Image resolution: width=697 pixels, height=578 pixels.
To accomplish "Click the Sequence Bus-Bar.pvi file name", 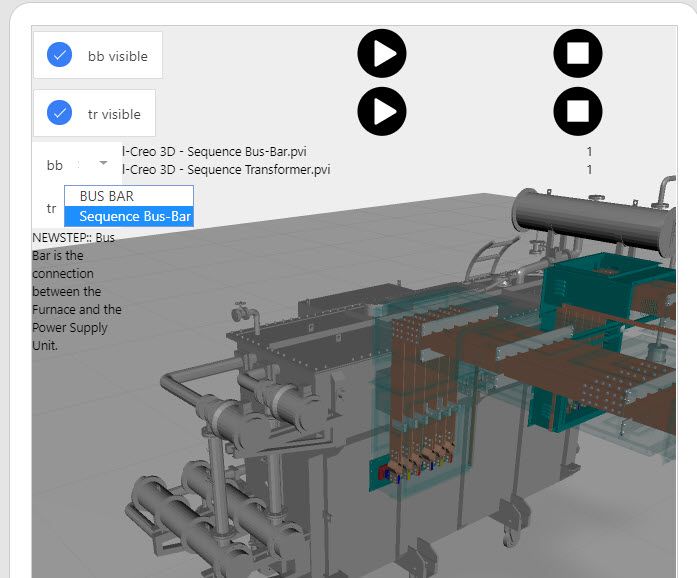I will point(214,152).
